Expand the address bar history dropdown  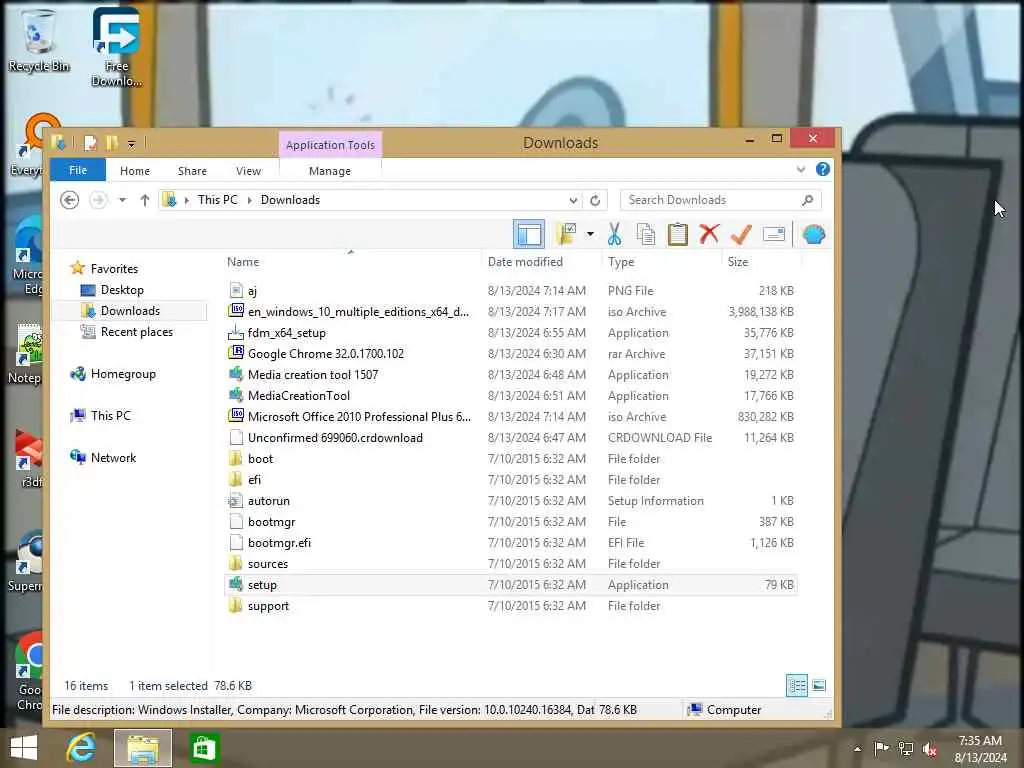click(x=573, y=200)
